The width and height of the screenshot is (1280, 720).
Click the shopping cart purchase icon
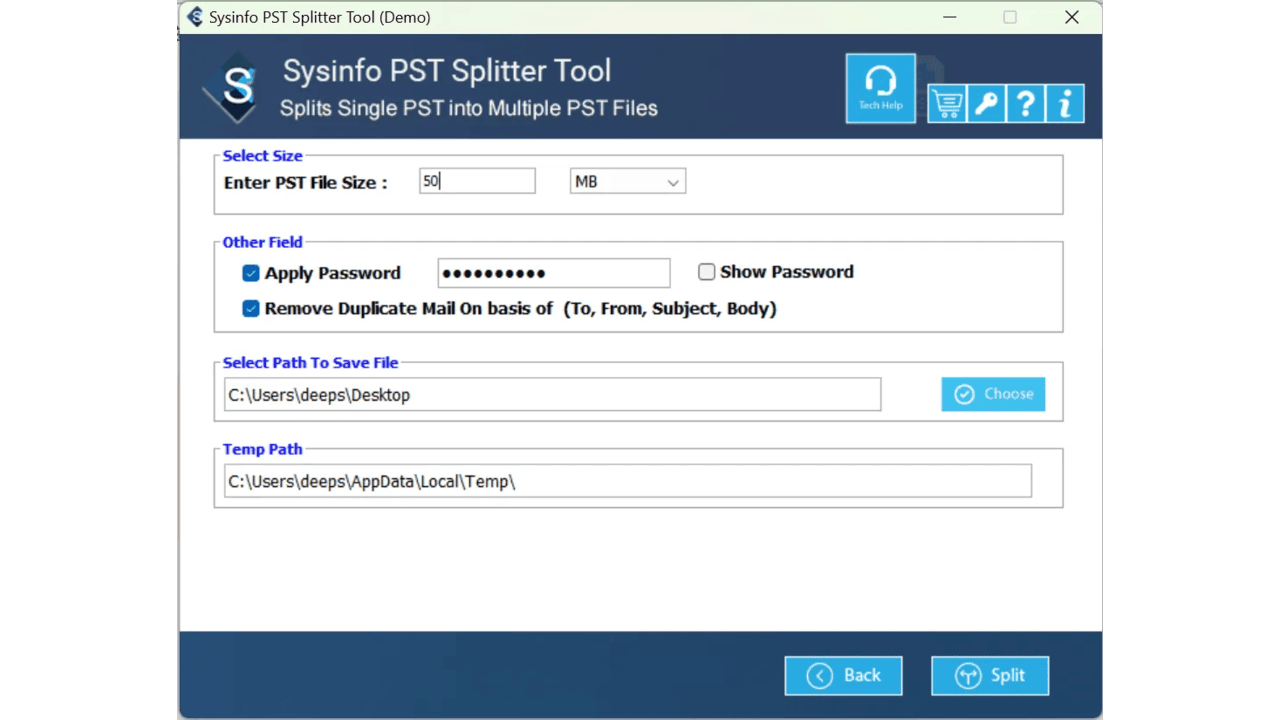coord(946,103)
